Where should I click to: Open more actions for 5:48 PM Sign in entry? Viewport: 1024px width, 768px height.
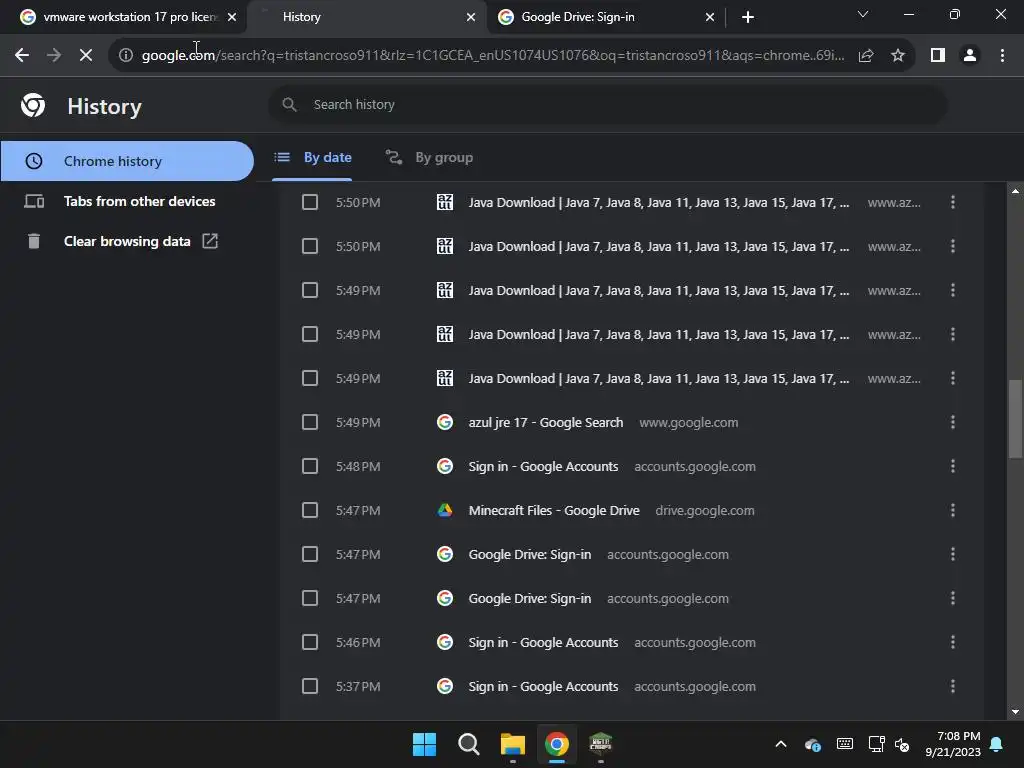(x=953, y=466)
